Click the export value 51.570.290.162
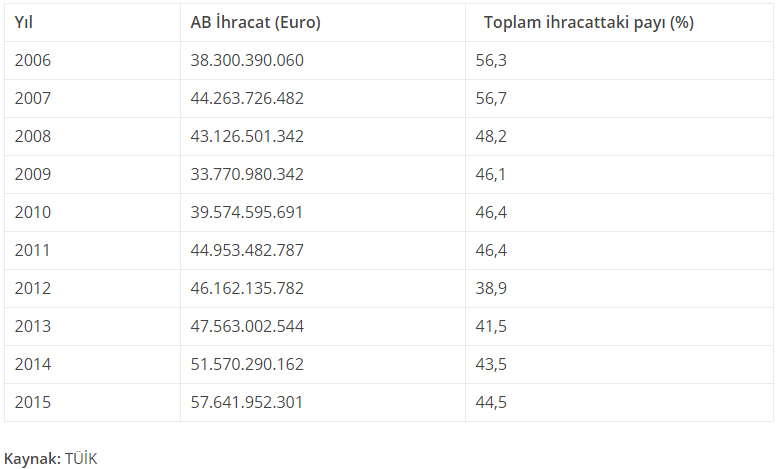 point(247,364)
